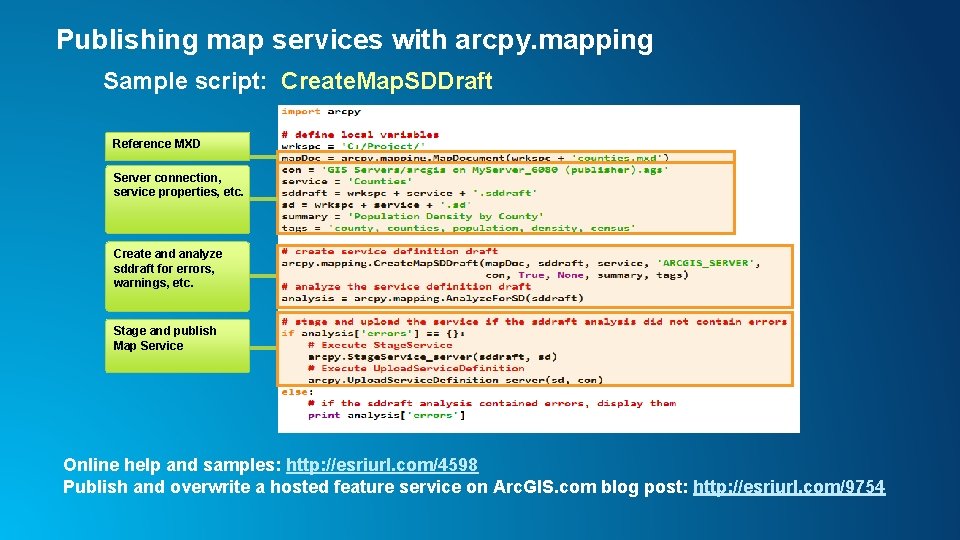Click the '# Execute UploadServiceDefinition' comment
The image size is (960, 540).
tap(416, 368)
